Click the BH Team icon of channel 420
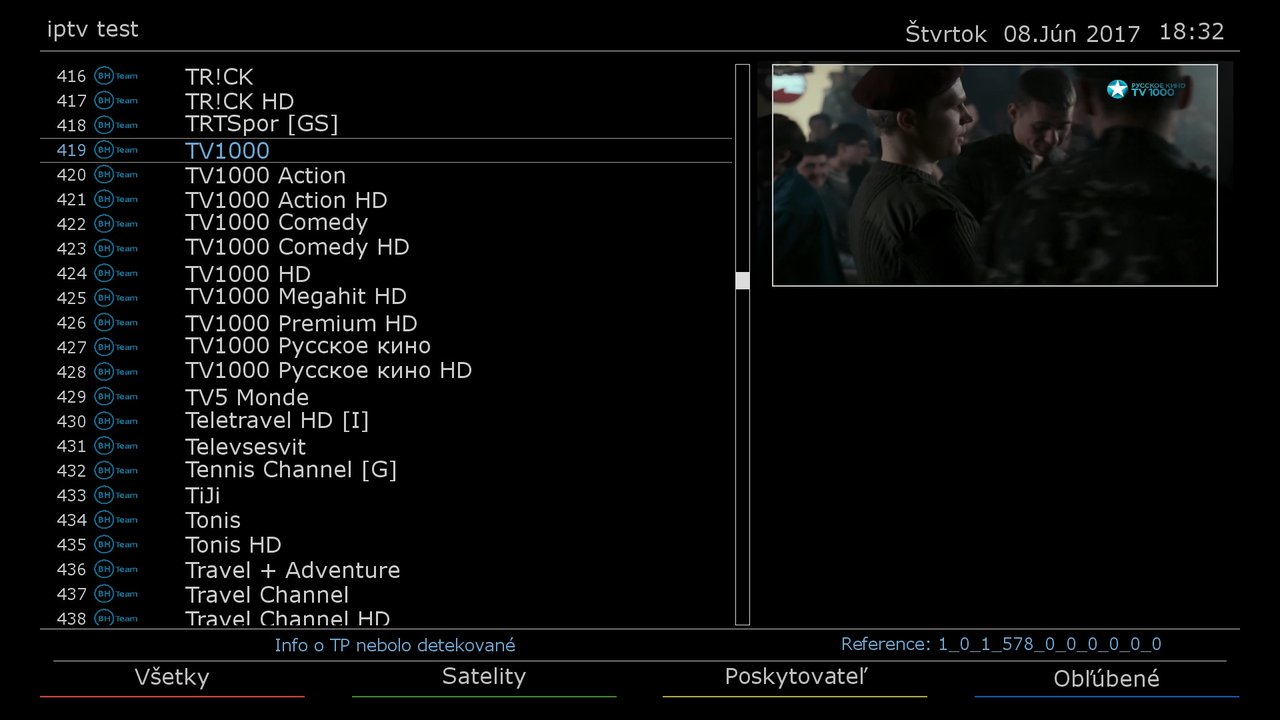This screenshot has width=1280, height=720. pos(116,175)
